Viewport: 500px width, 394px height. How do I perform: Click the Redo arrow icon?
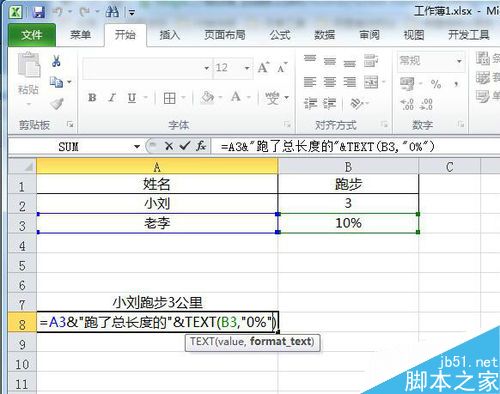pos(84,12)
